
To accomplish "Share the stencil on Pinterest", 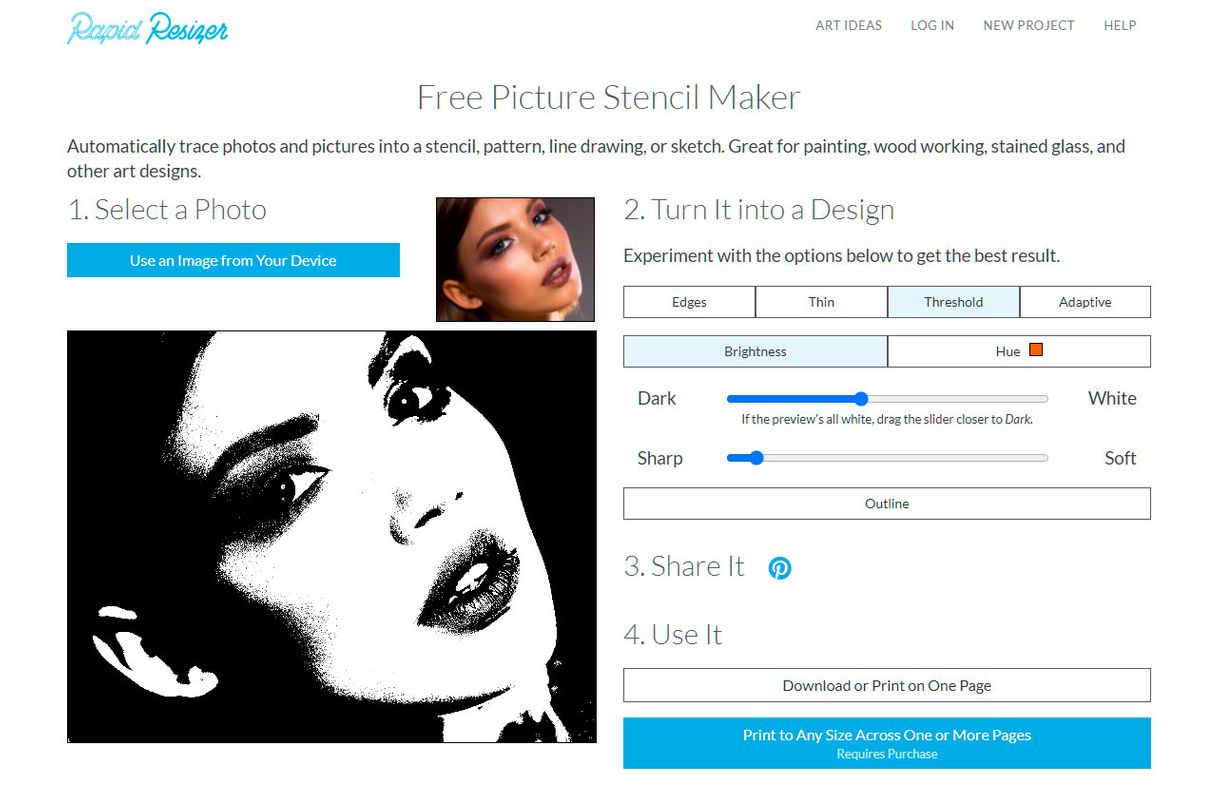I will tap(779, 567).
